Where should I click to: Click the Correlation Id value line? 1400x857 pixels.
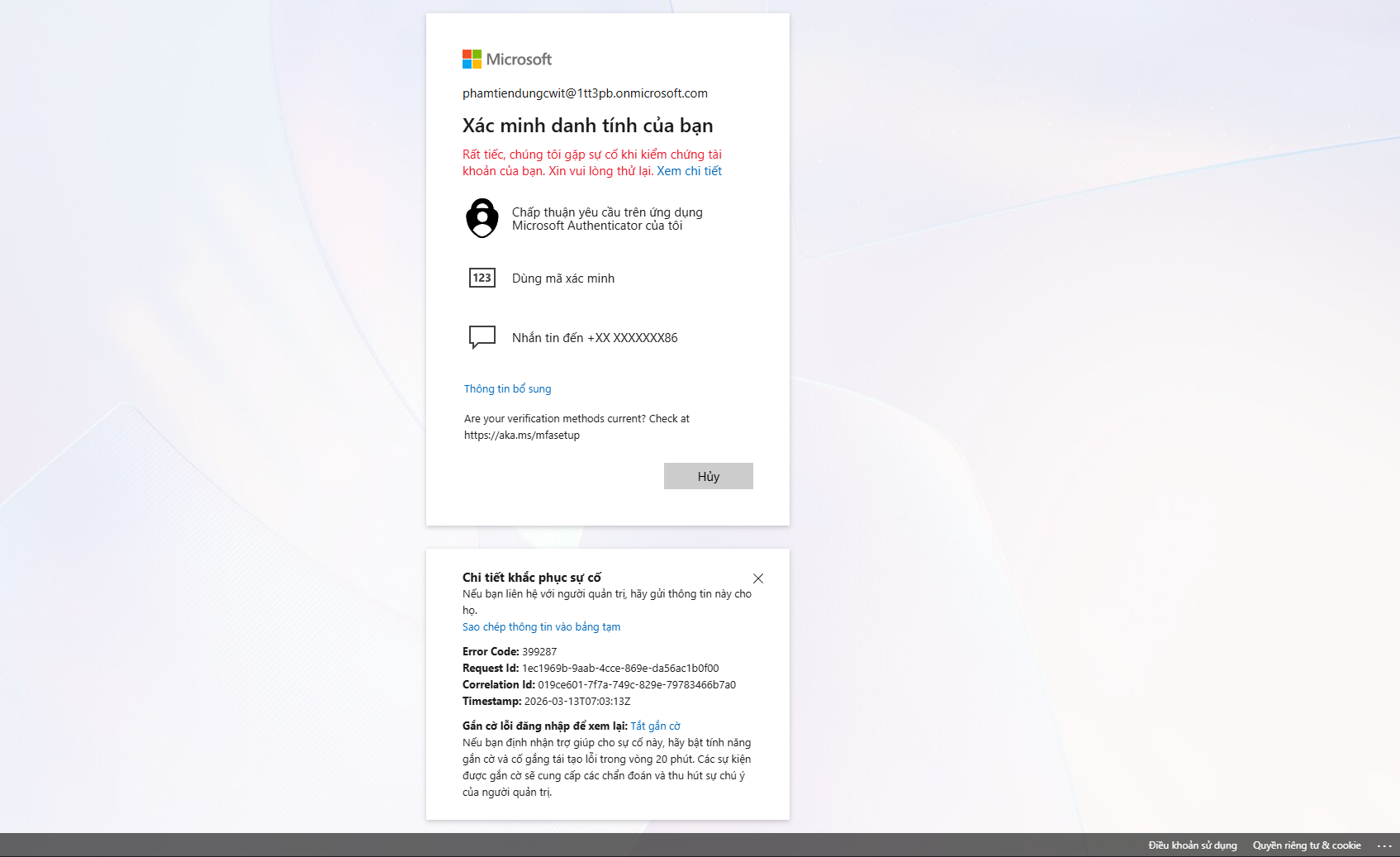[599, 685]
